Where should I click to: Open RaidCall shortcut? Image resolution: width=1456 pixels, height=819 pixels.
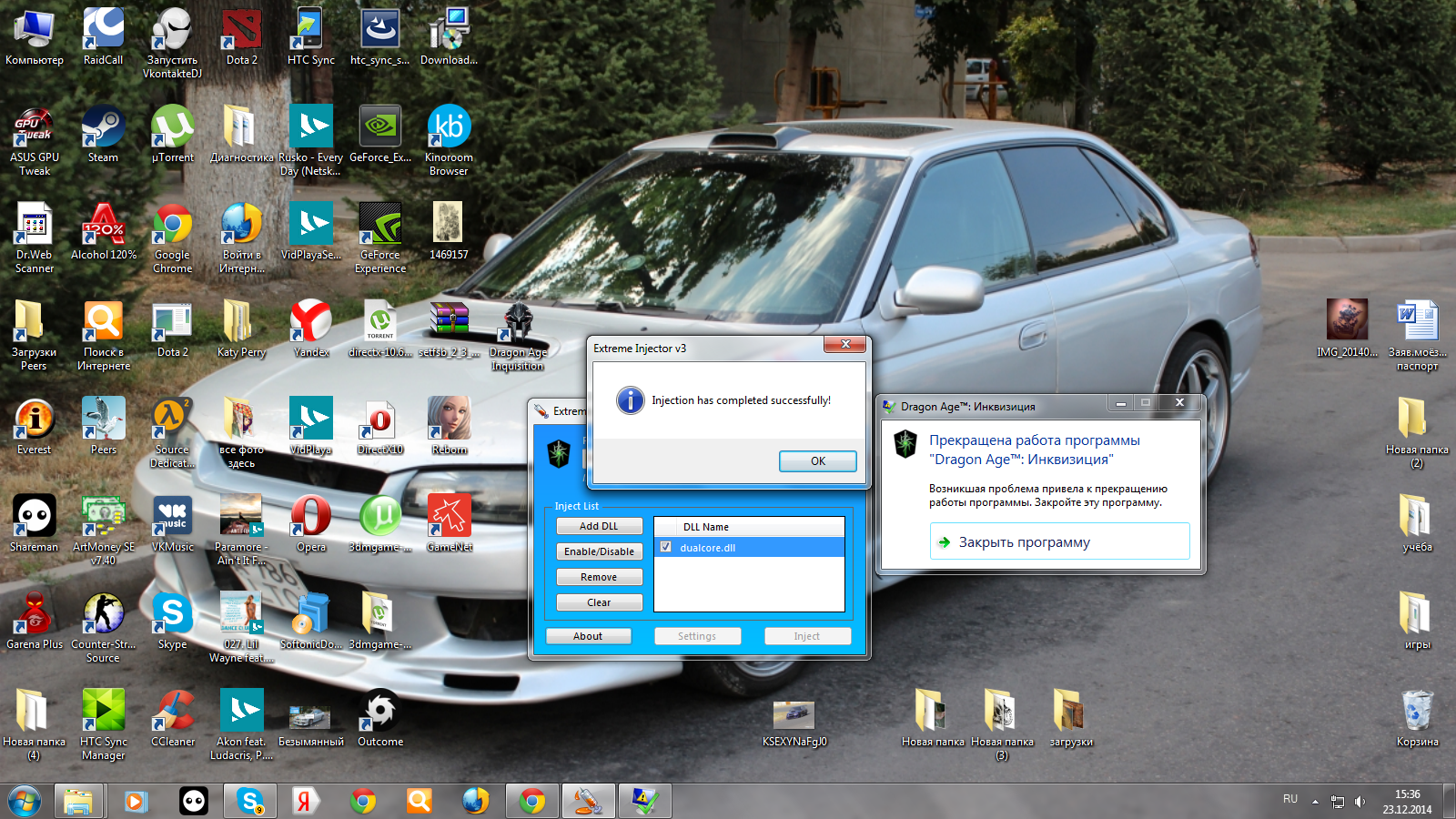click(x=103, y=36)
